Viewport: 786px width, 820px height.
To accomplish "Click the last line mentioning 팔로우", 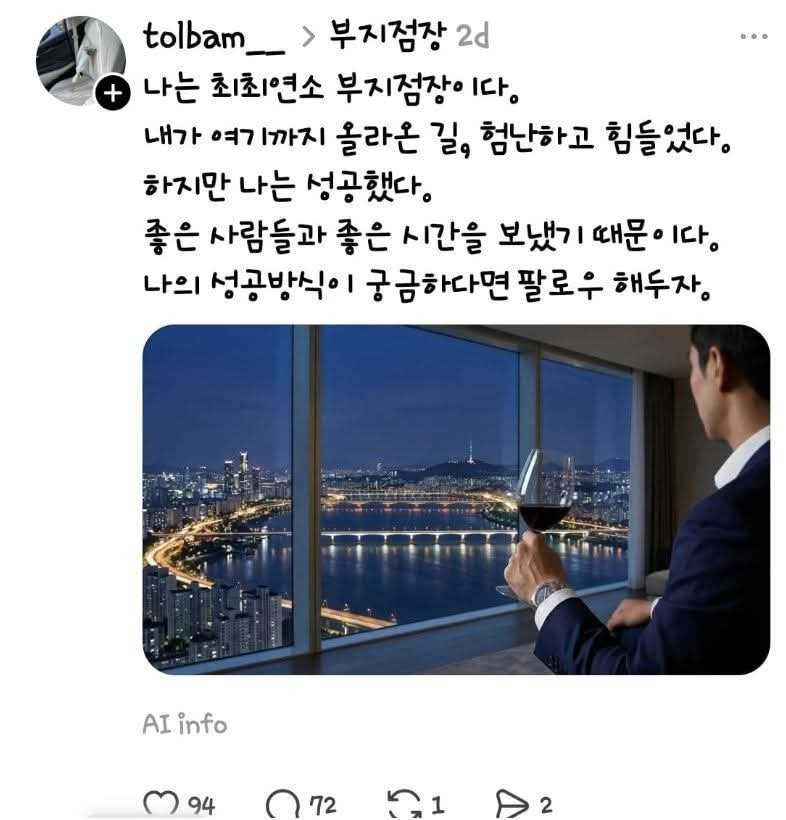I will [x=427, y=286].
